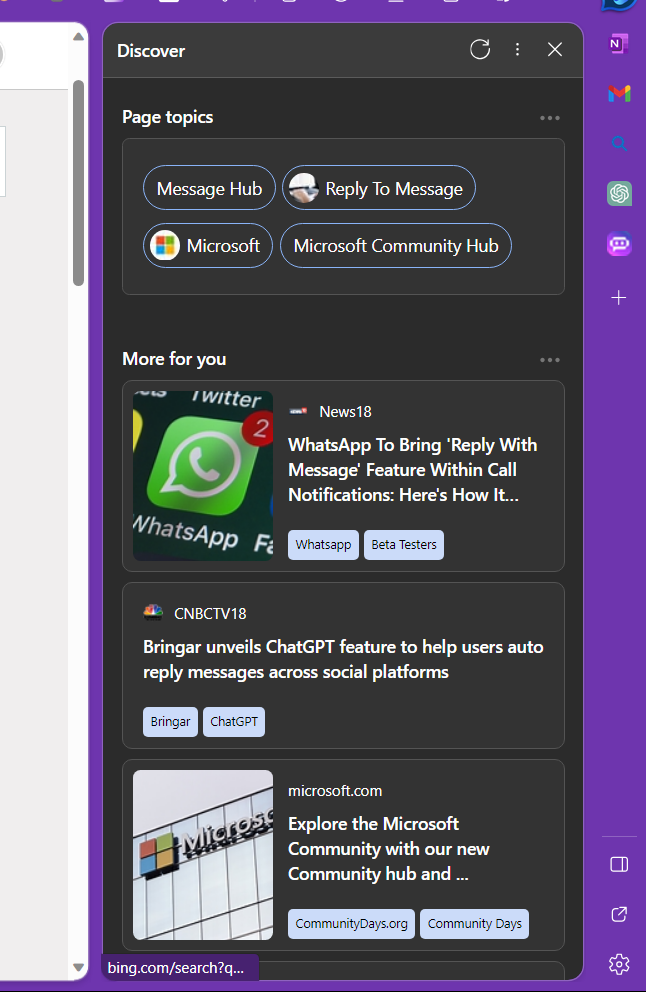Select Microsoft topic chip

(208, 245)
